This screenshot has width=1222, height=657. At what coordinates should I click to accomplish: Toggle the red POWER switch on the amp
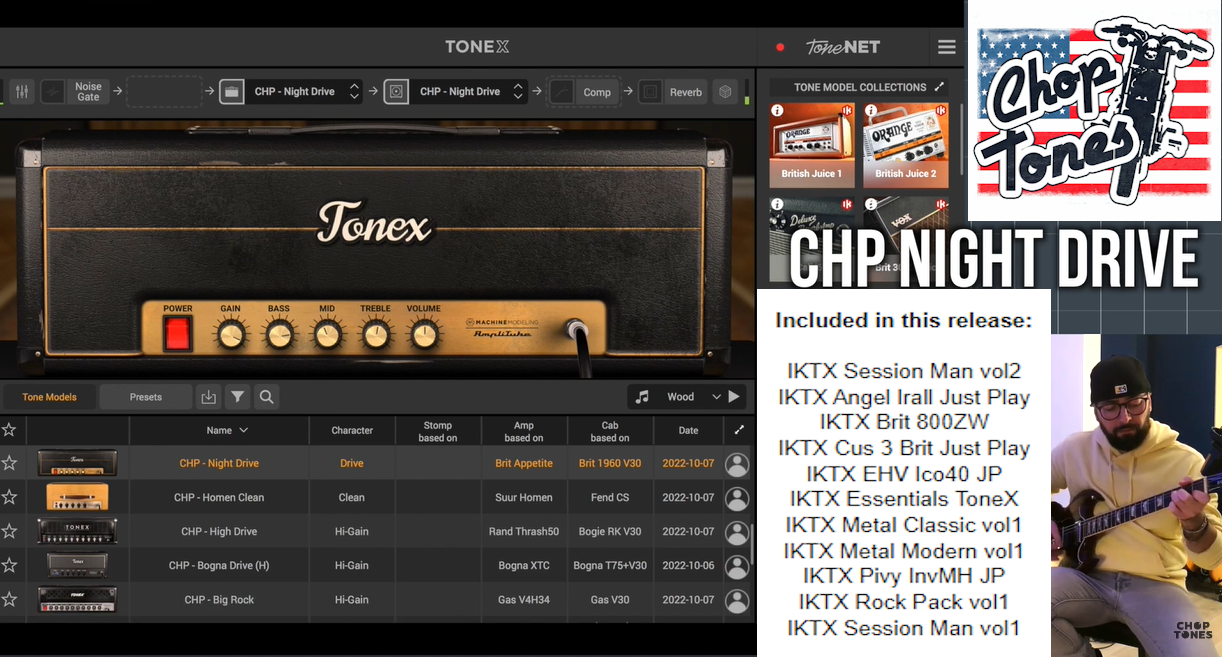click(178, 333)
